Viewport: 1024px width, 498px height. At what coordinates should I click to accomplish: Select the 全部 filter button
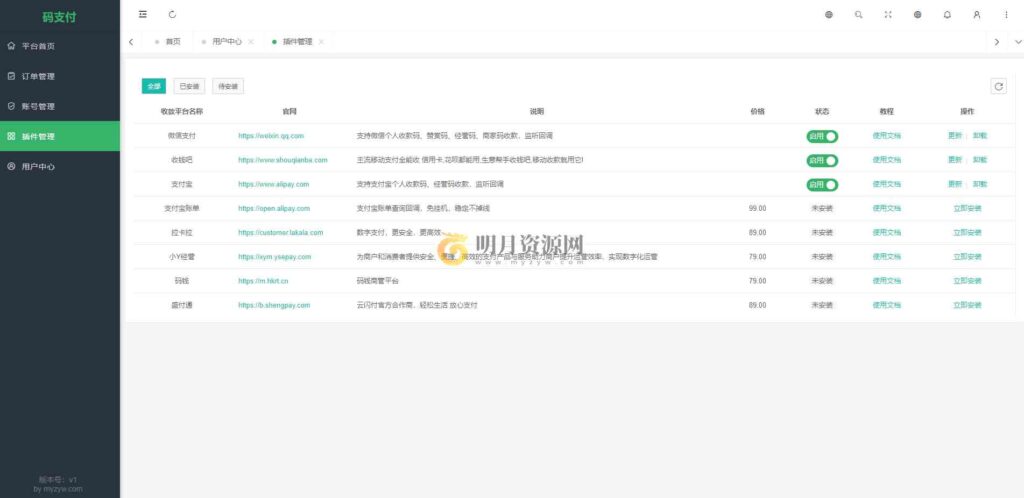(x=153, y=86)
